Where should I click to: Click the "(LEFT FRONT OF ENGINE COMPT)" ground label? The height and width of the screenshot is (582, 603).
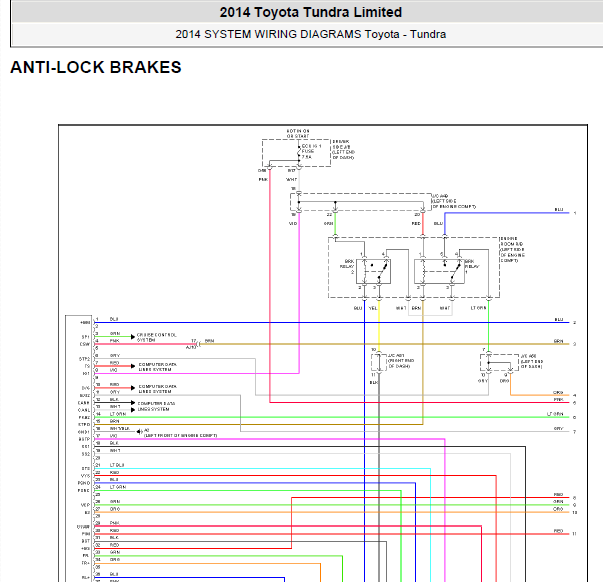click(x=180, y=435)
